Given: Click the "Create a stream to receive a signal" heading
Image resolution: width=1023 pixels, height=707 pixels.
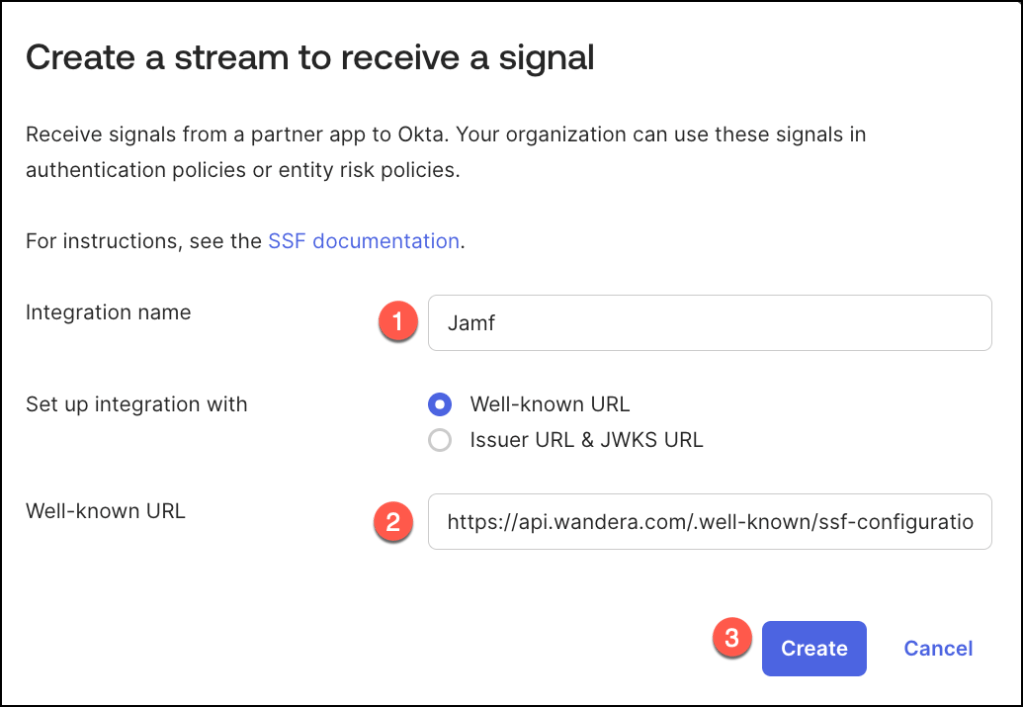Looking at the screenshot, I should [310, 58].
